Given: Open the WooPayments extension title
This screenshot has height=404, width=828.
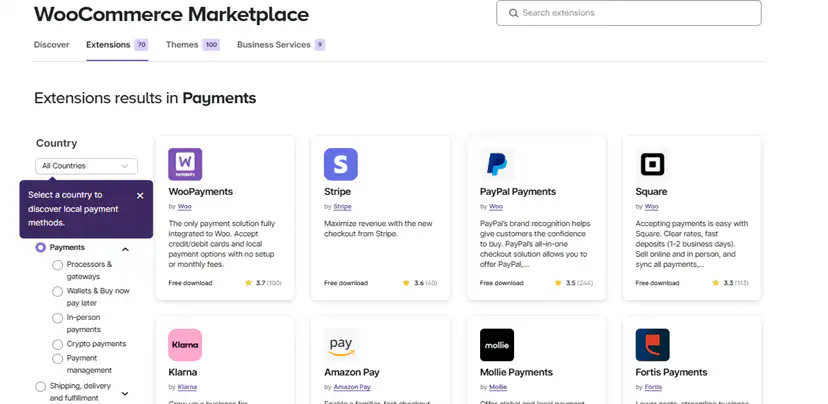Looking at the screenshot, I should tap(201, 192).
